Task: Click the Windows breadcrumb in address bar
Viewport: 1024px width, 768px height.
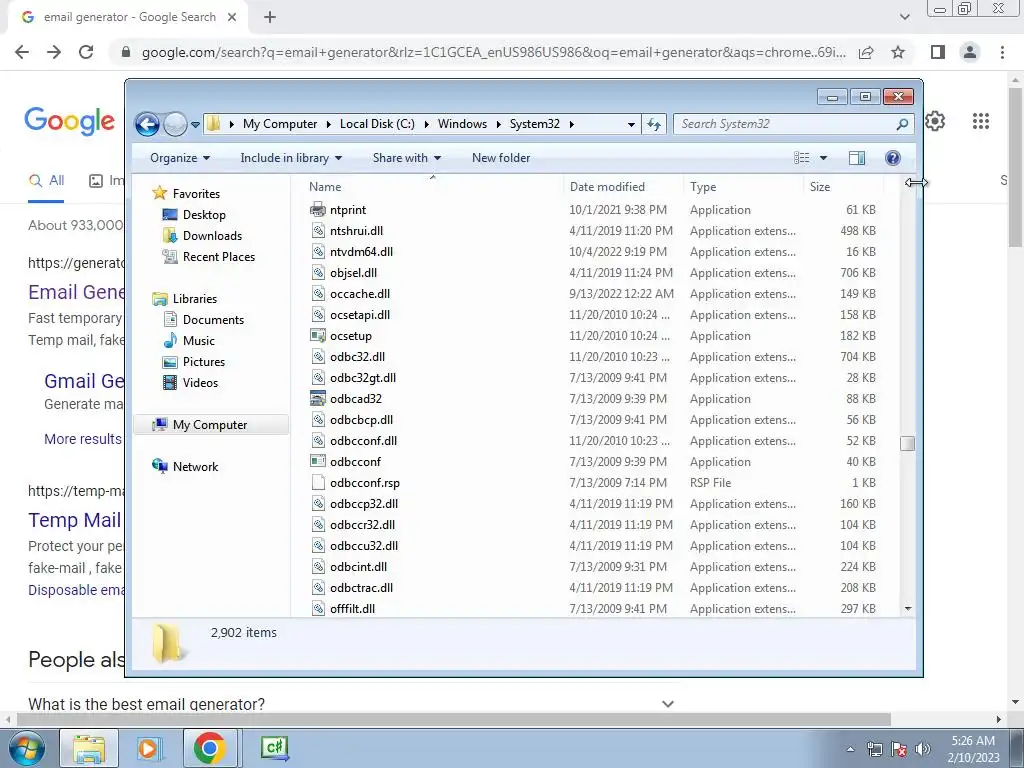Action: [x=462, y=124]
